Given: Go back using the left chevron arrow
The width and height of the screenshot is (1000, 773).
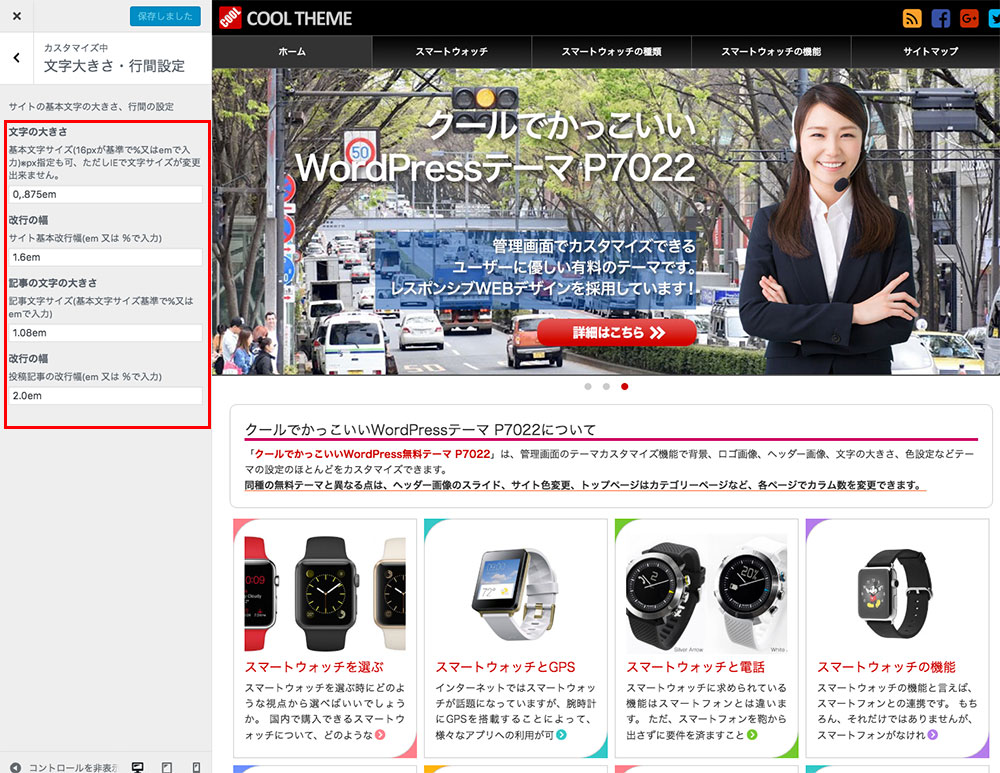Looking at the screenshot, I should click(17, 58).
